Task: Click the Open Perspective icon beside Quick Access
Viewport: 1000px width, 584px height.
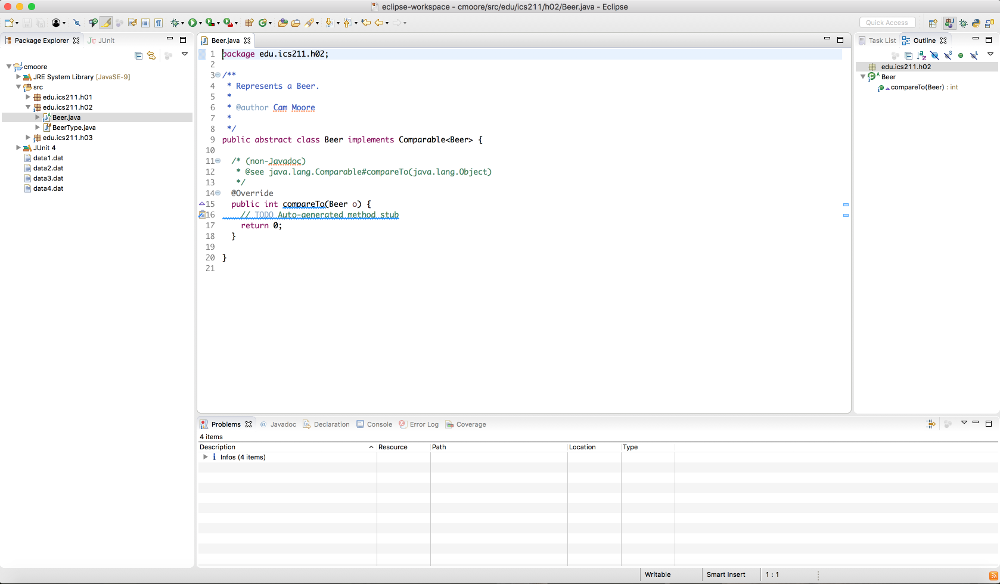Action: click(932, 22)
